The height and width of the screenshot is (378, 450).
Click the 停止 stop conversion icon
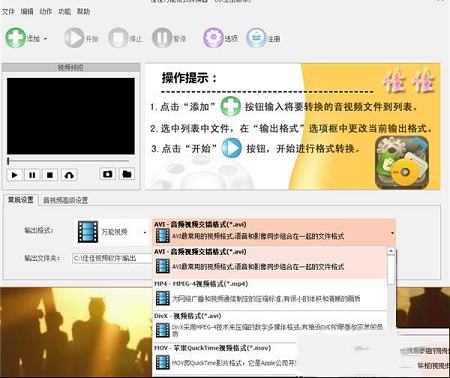pyautogui.click(x=118, y=38)
